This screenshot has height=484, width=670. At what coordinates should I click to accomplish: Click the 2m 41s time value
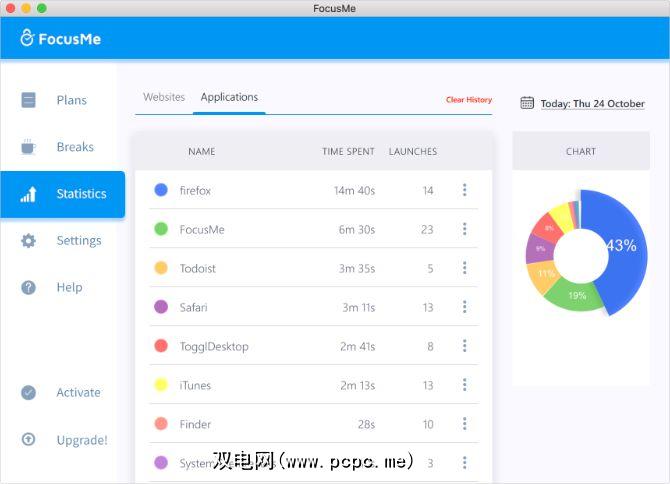[x=358, y=346]
